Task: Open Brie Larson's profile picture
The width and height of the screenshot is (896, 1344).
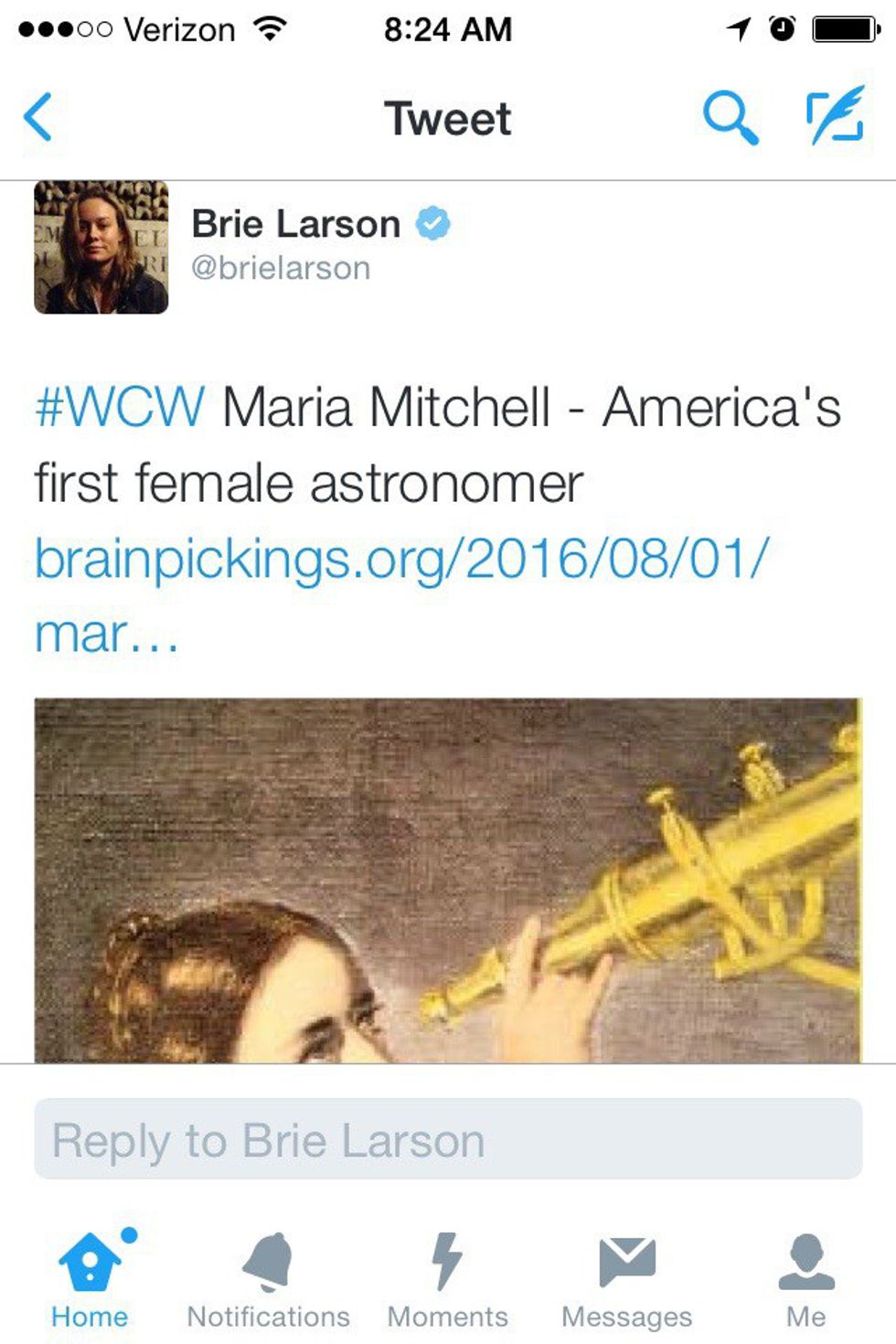Action: 101,248
